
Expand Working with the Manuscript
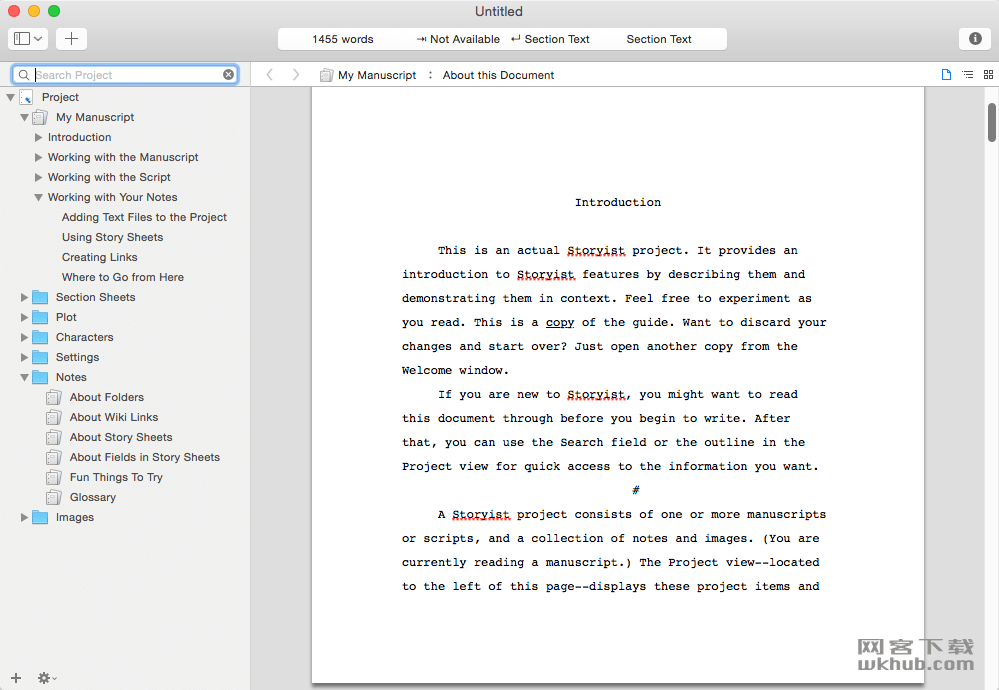click(38, 157)
